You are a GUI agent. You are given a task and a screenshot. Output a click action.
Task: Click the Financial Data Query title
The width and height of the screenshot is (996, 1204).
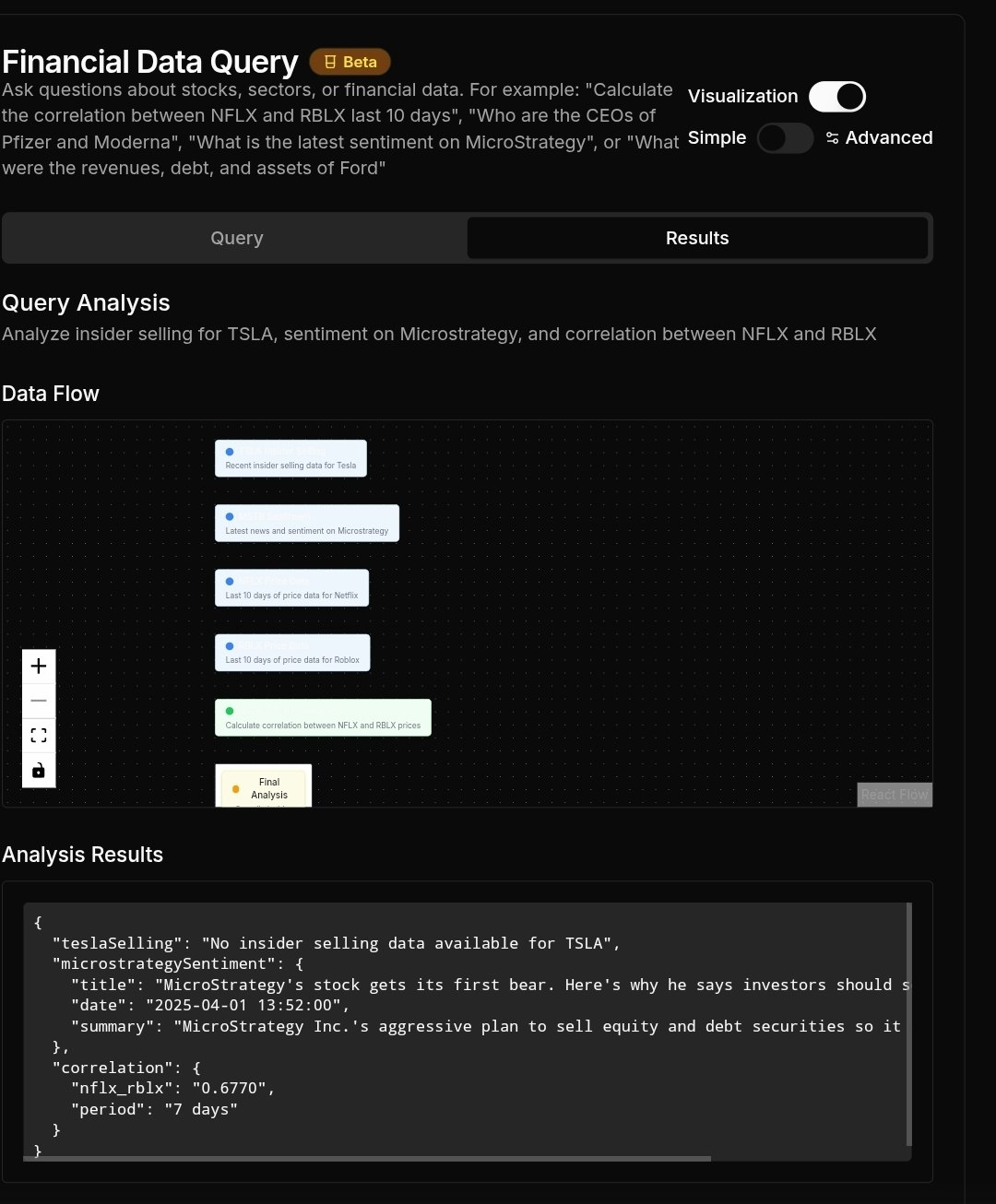150,62
